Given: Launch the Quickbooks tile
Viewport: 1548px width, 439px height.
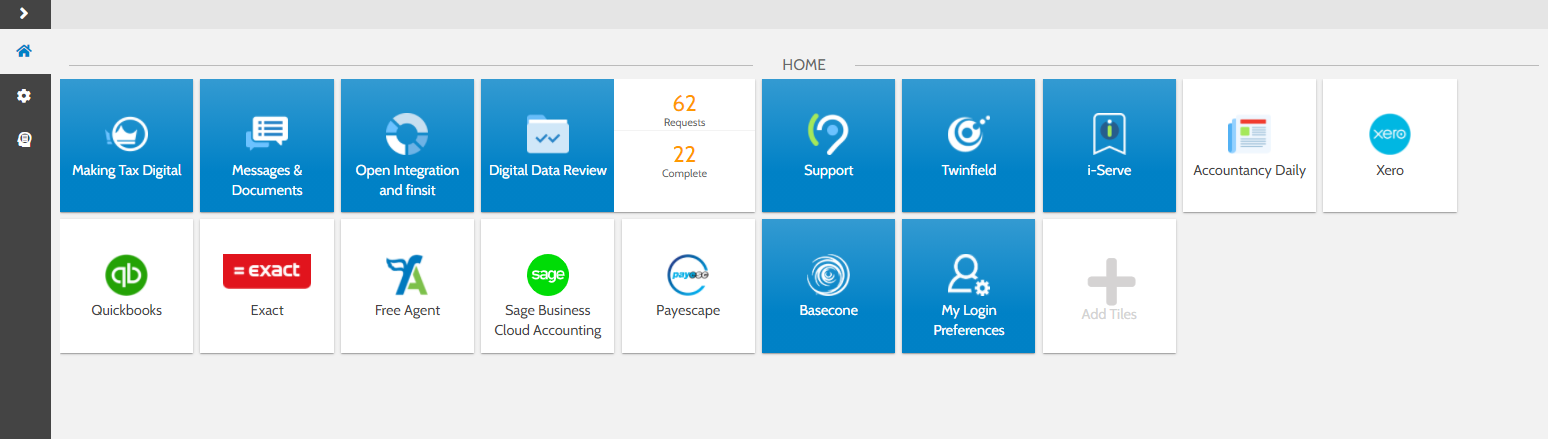Looking at the screenshot, I should coord(127,286).
